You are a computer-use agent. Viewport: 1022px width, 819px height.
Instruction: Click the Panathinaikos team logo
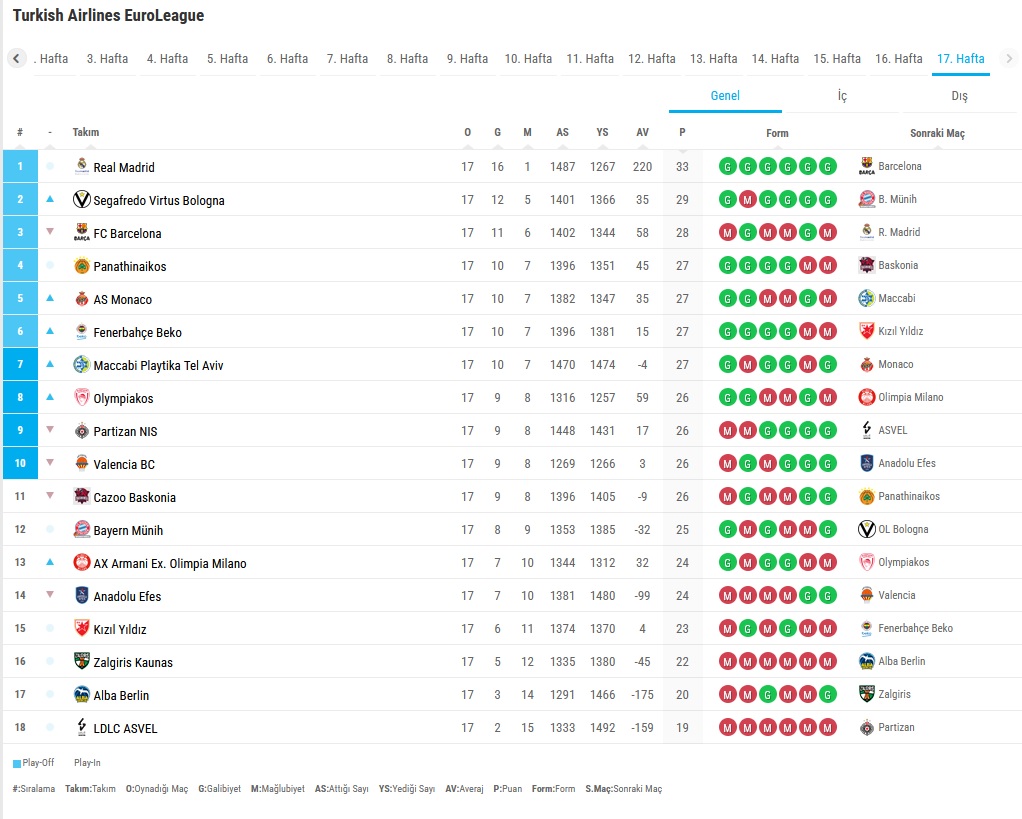click(x=82, y=266)
